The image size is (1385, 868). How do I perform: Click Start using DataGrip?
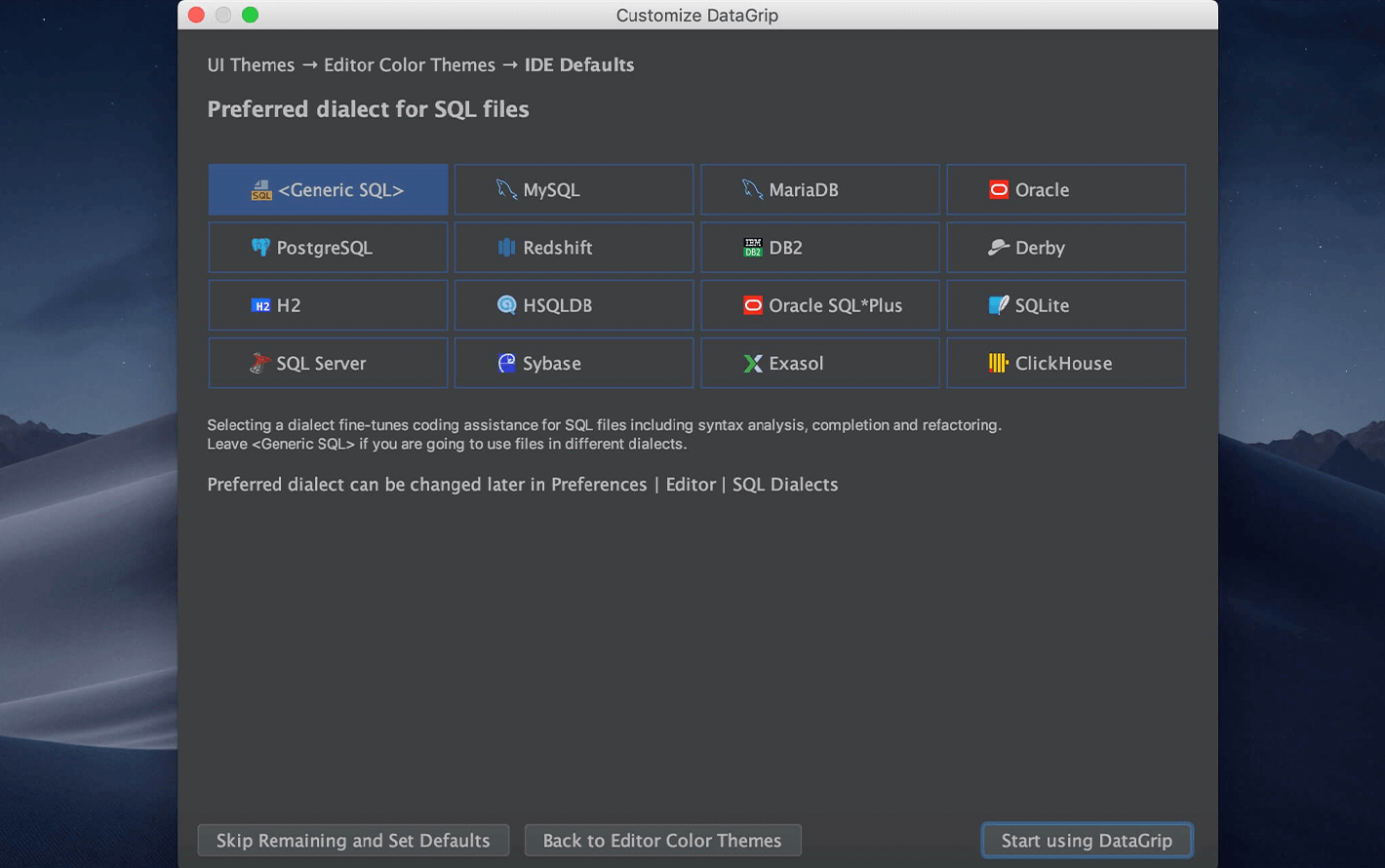coord(1087,840)
